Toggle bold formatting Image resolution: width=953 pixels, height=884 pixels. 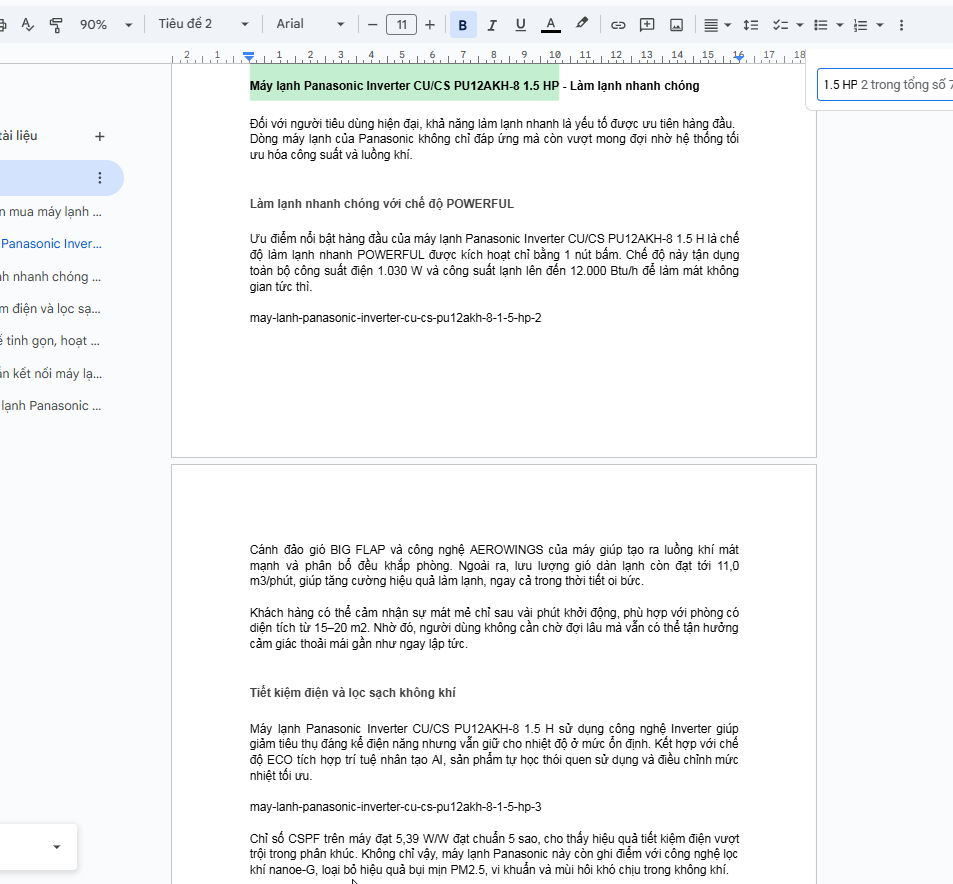pyautogui.click(x=463, y=25)
